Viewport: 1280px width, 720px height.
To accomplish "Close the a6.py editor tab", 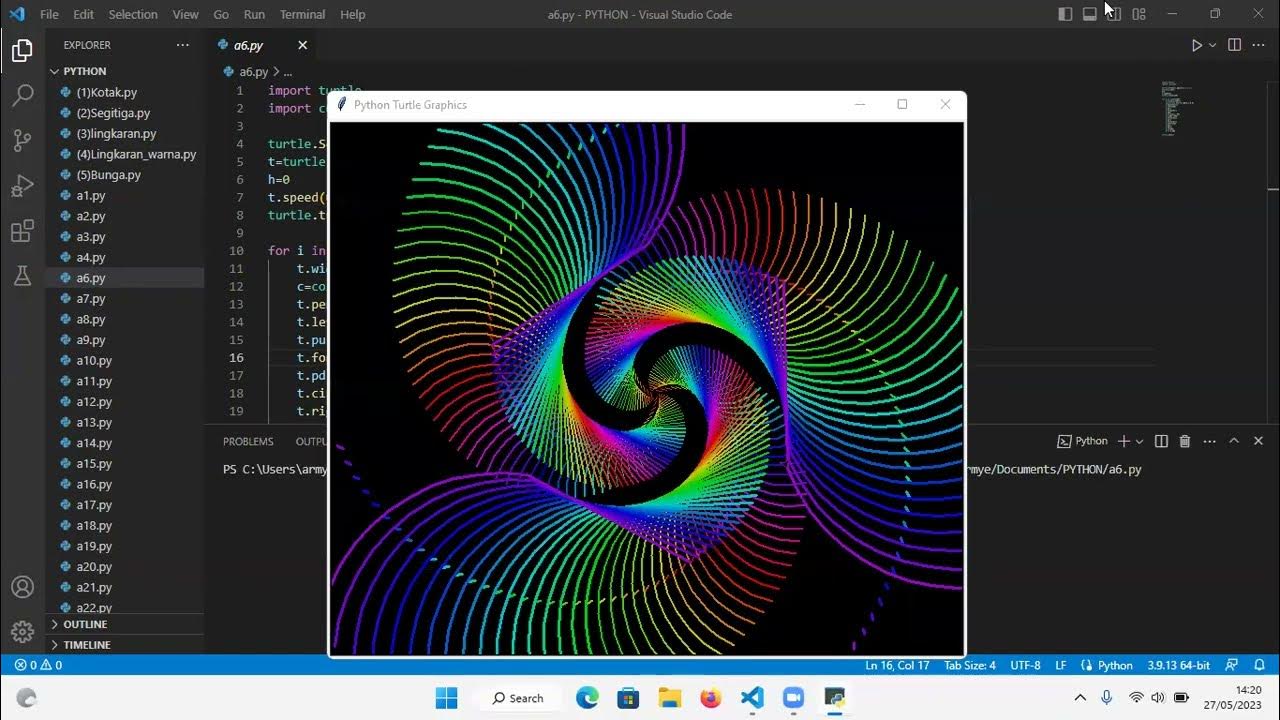I will 302,45.
